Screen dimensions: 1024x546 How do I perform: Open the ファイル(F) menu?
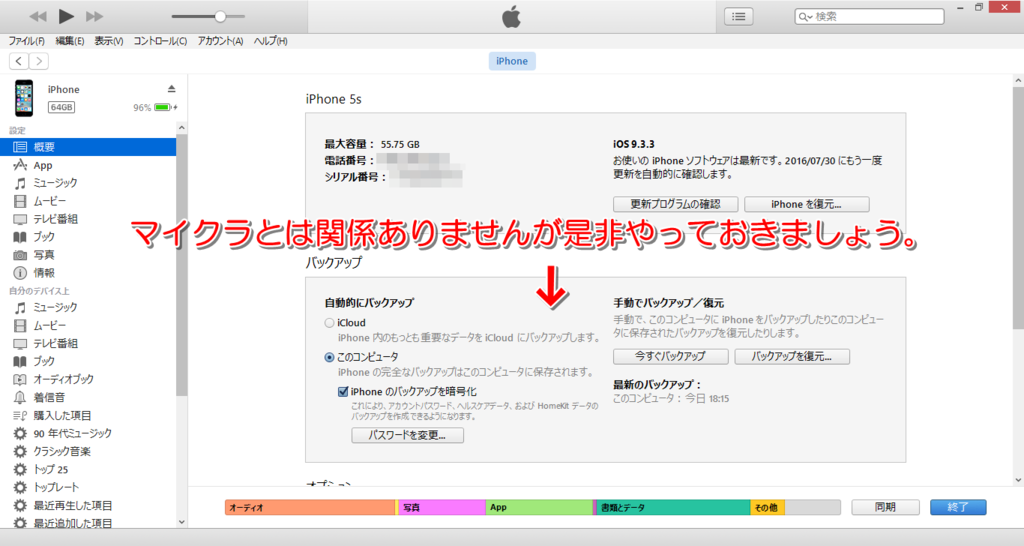click(x=26, y=41)
